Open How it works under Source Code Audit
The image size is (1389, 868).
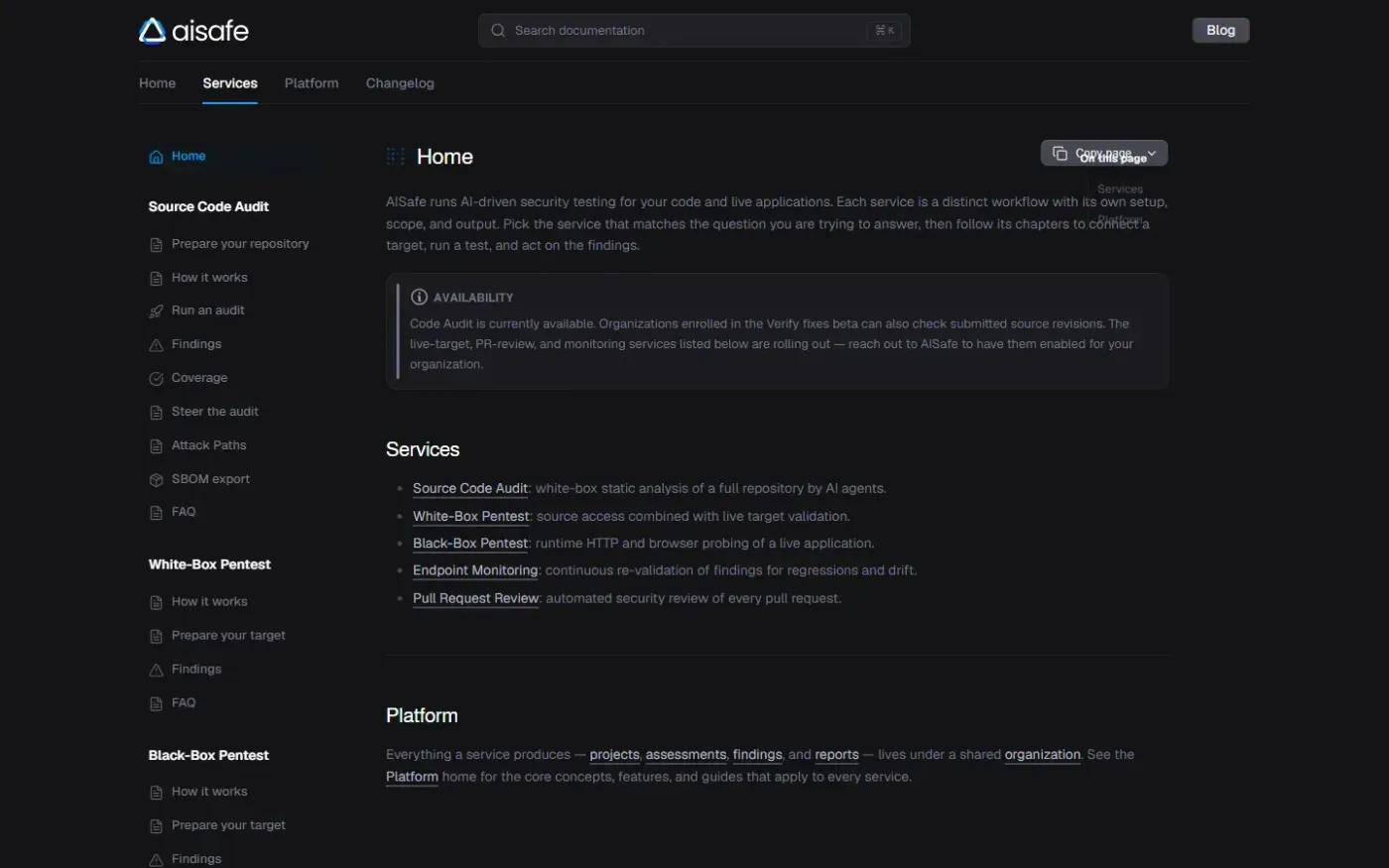[x=209, y=278]
